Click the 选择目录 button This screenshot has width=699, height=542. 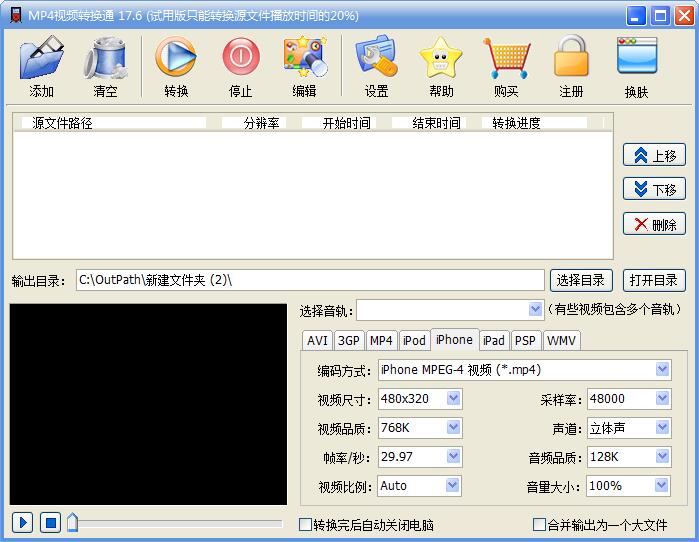581,280
